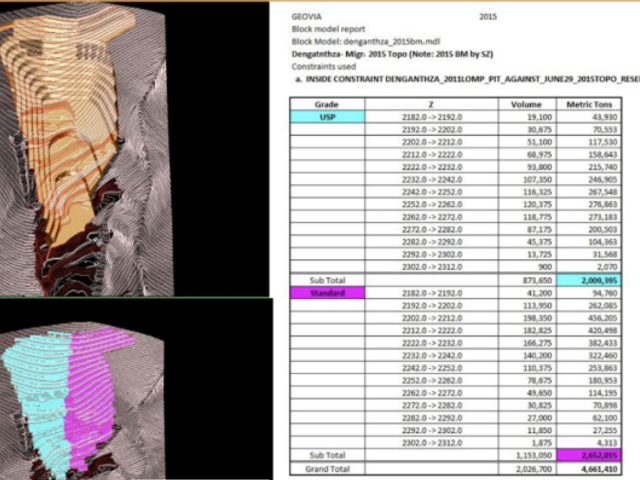The image size is (640, 480).
Task: Click the INSIDE CONSTRAINT line text
Action: tap(467, 79)
